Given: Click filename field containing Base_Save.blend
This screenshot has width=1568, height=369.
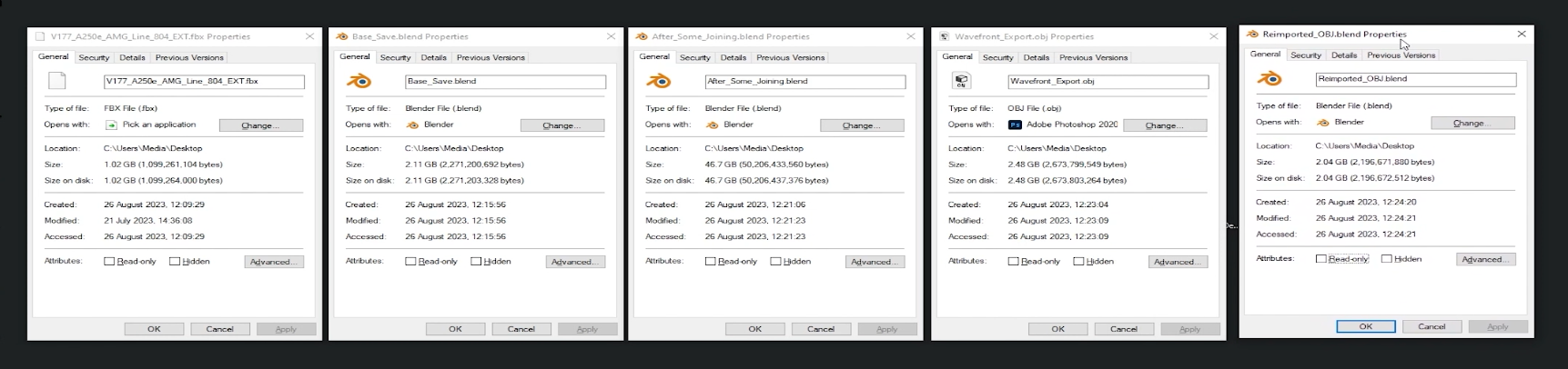Looking at the screenshot, I should pos(505,81).
